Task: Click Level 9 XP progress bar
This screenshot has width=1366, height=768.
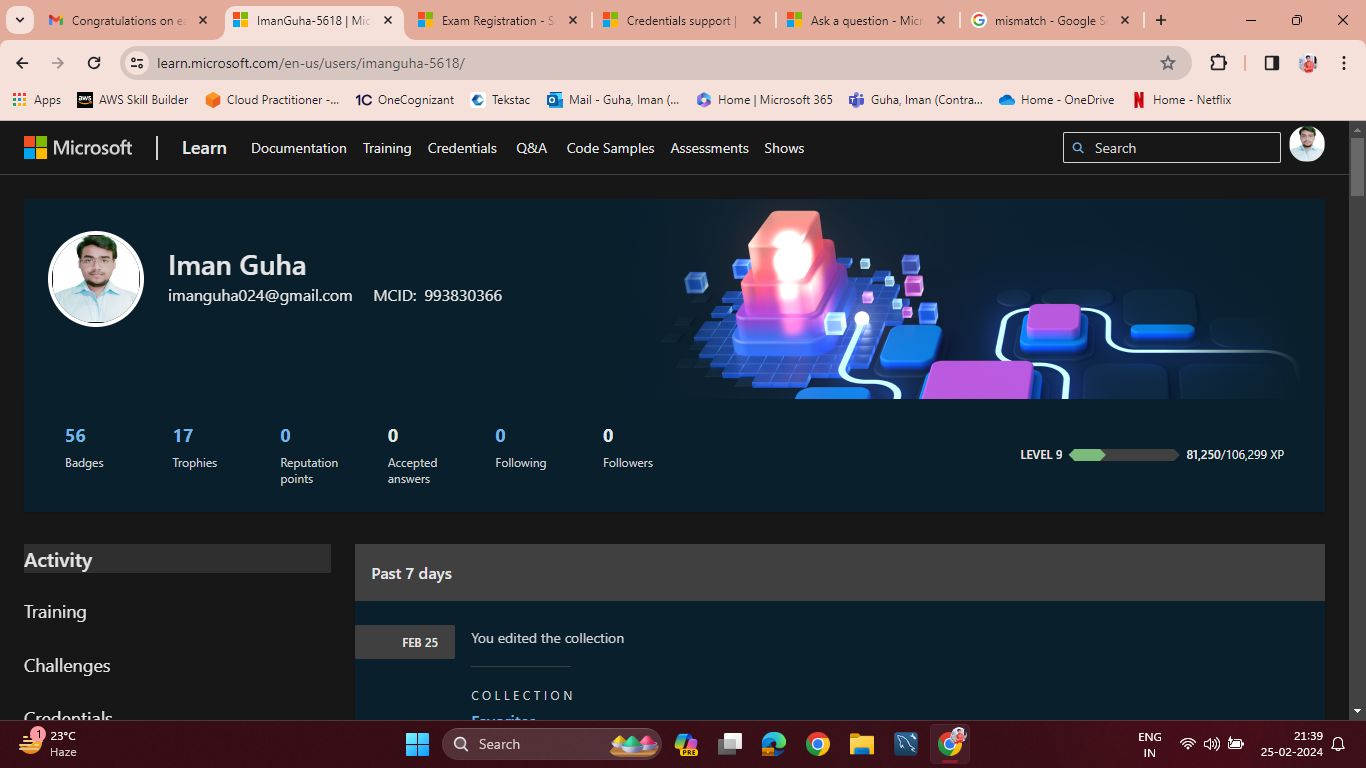Action: tap(1124, 455)
